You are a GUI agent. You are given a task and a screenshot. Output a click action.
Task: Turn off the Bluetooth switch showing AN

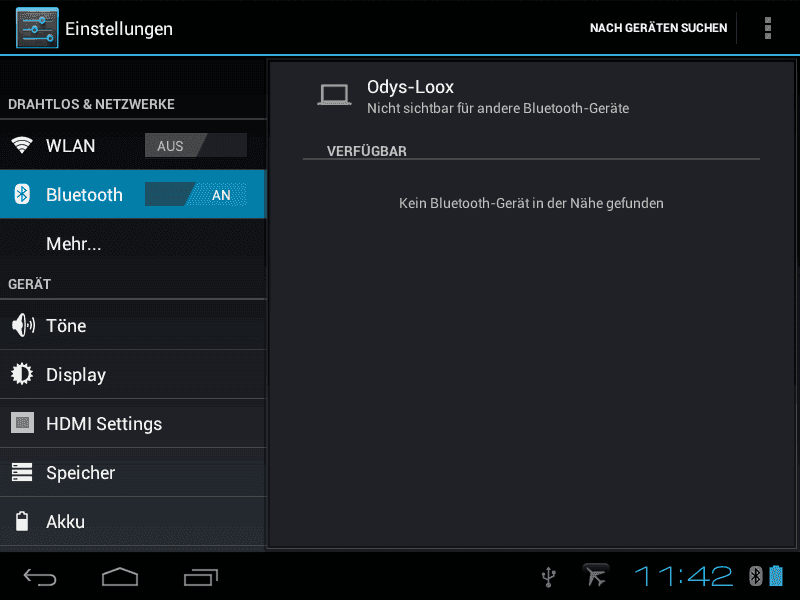(196, 194)
